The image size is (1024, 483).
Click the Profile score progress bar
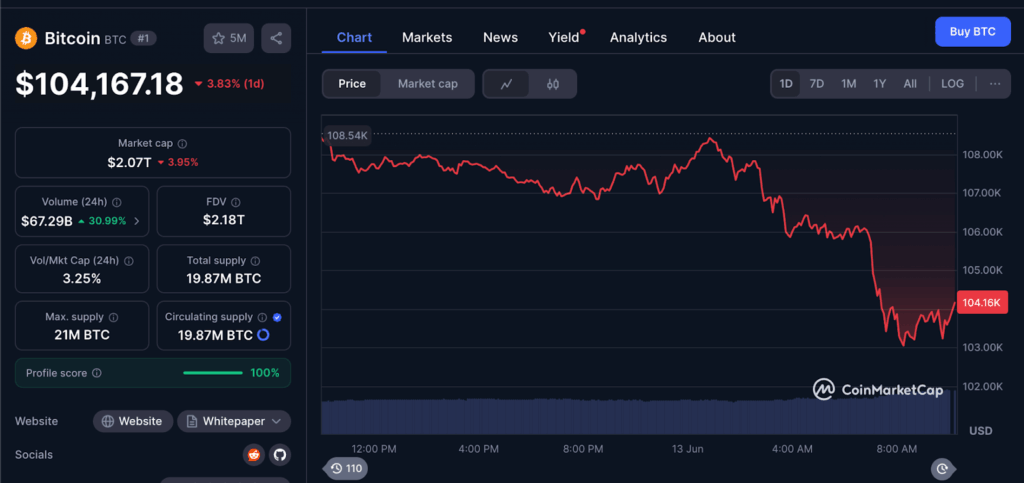[212, 373]
